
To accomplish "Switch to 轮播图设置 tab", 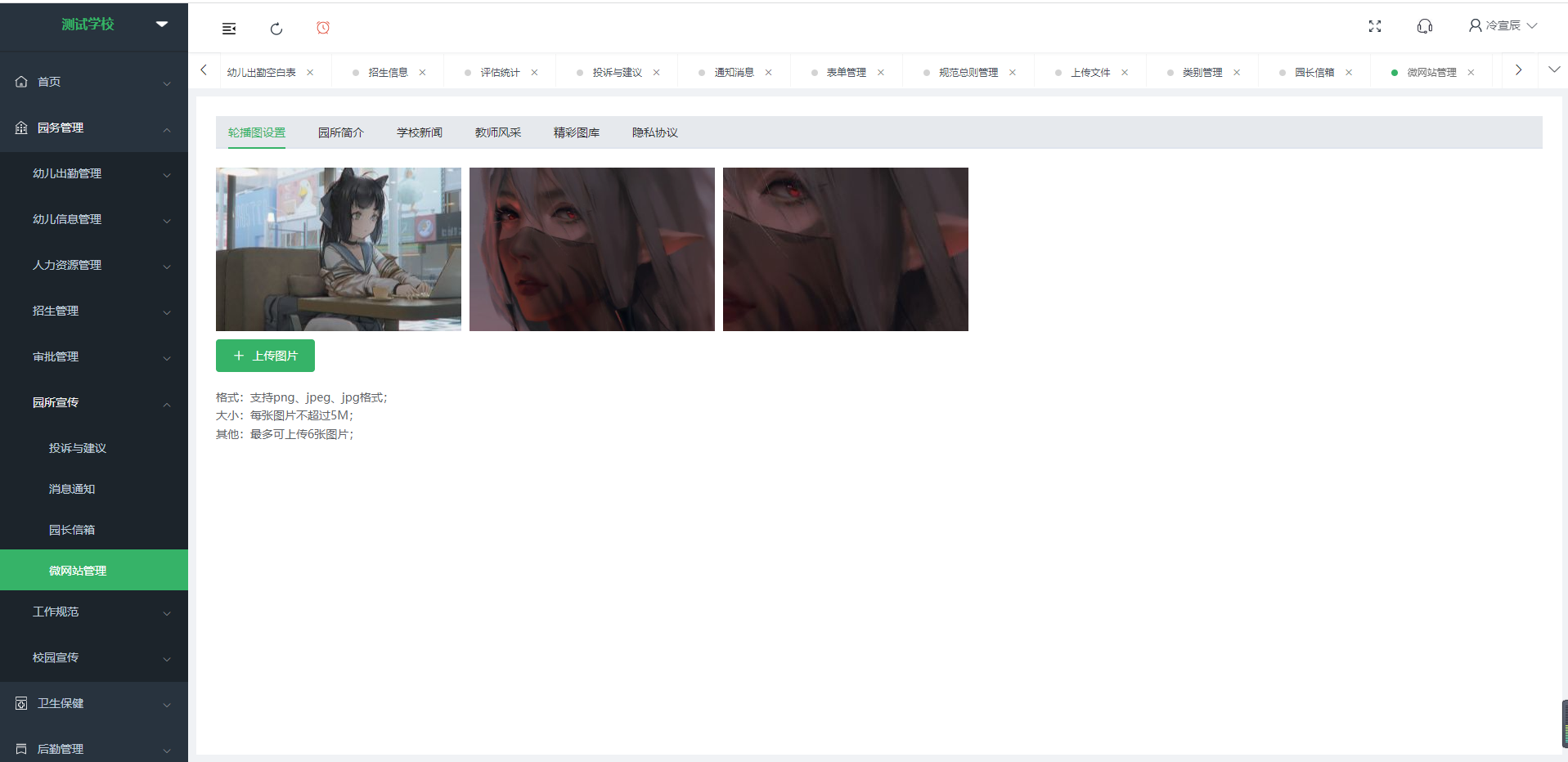I will 257,132.
